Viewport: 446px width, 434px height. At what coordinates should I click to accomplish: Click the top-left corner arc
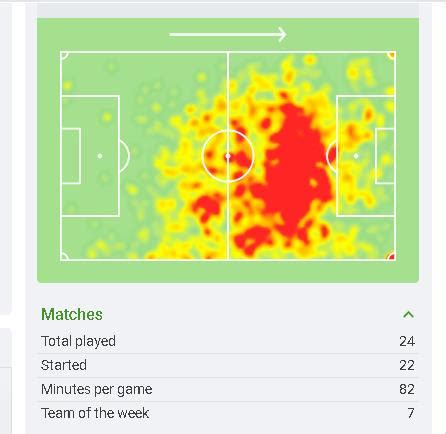coord(65,56)
